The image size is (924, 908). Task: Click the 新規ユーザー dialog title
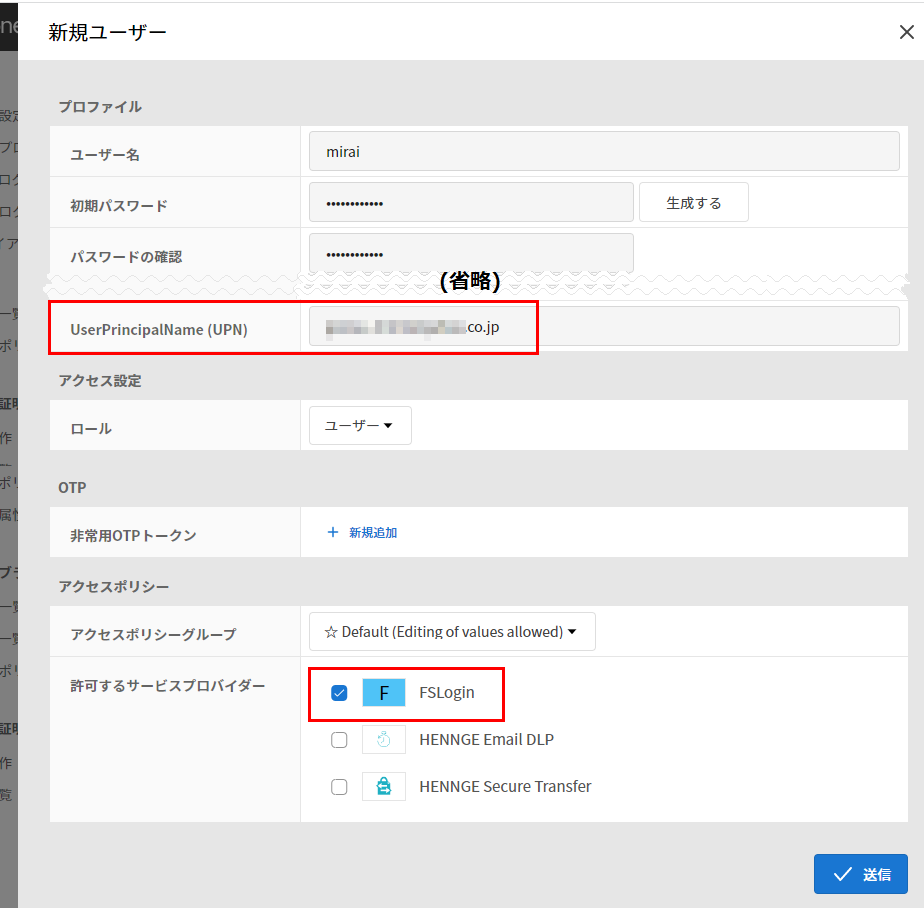tap(107, 32)
